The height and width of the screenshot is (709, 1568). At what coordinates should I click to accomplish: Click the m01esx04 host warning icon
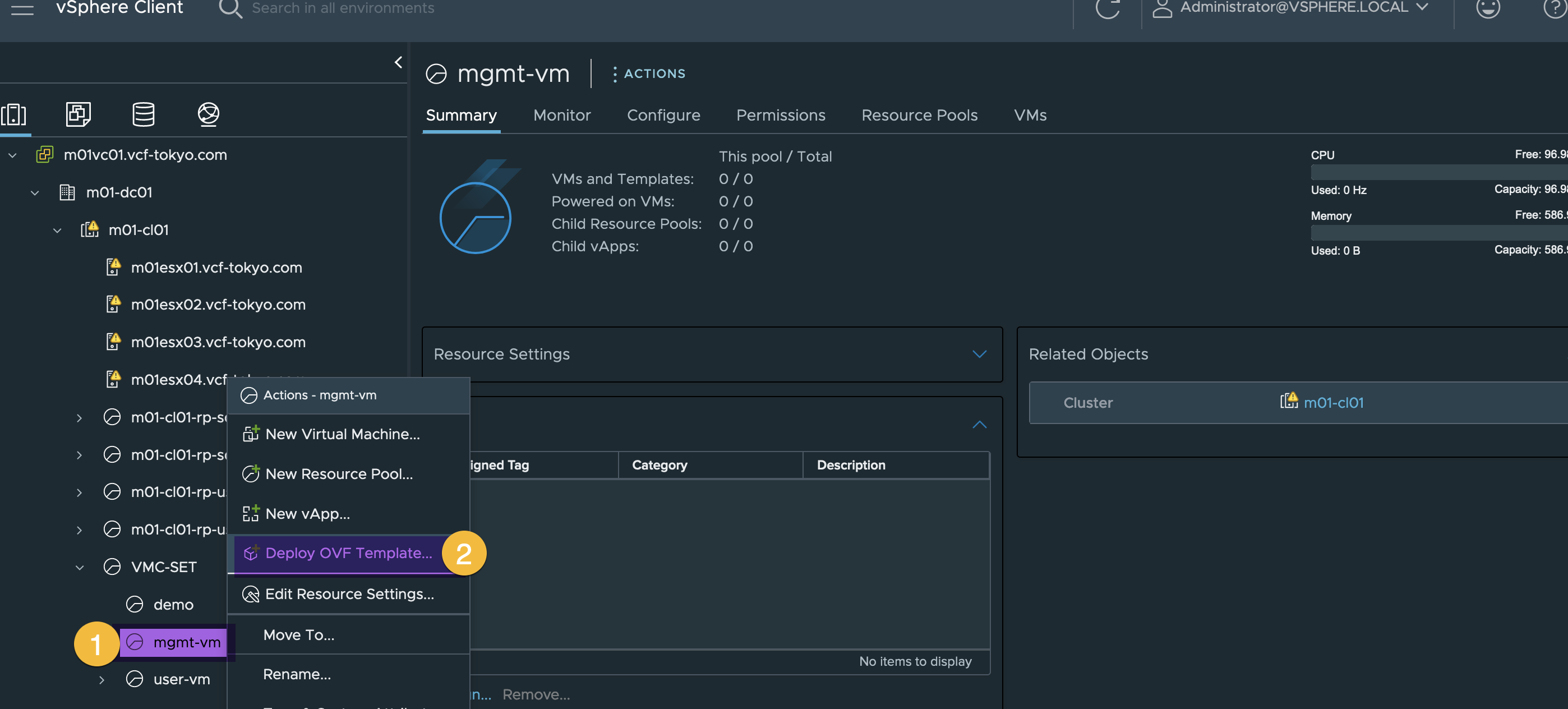(x=113, y=379)
